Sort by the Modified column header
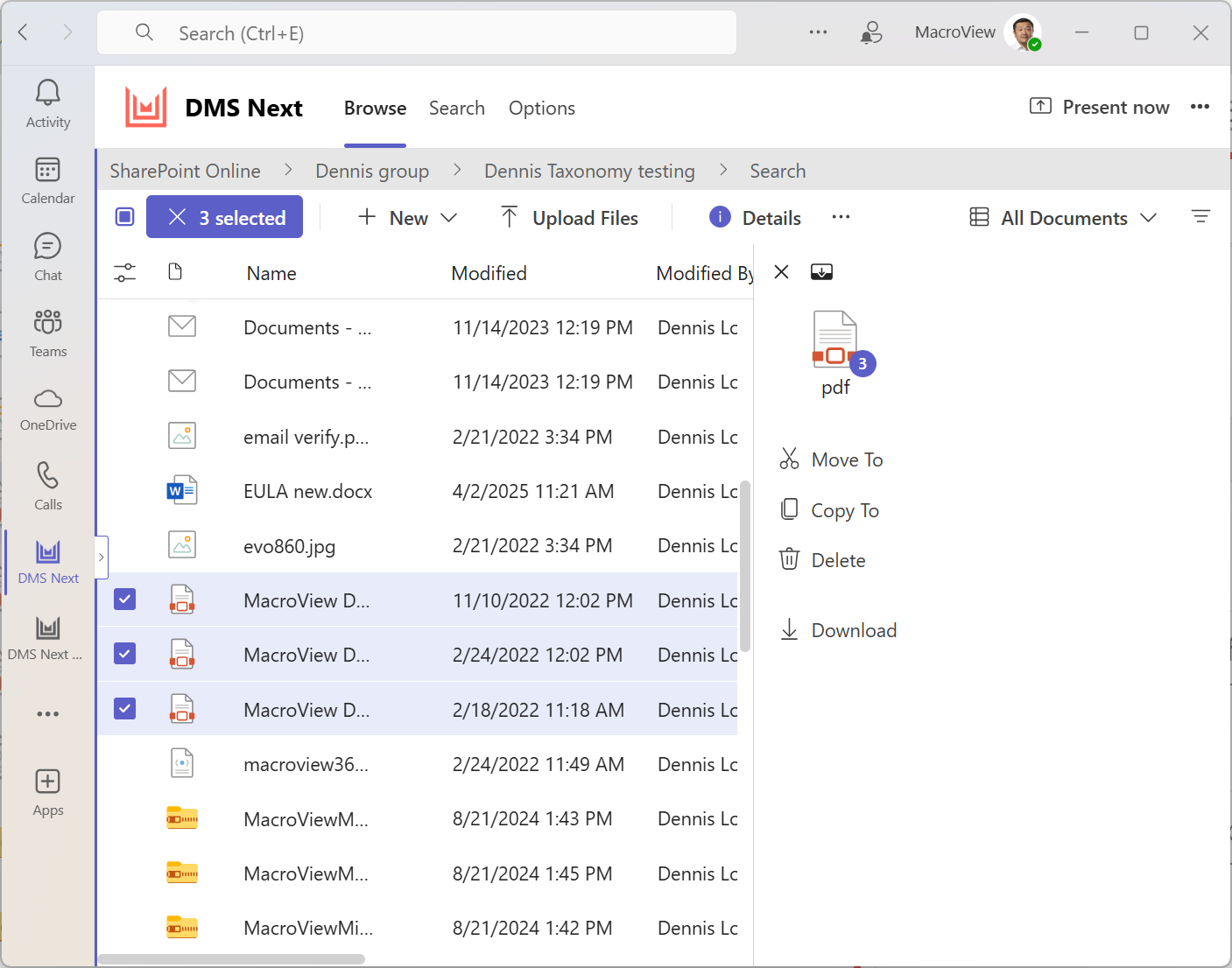 pos(489,273)
